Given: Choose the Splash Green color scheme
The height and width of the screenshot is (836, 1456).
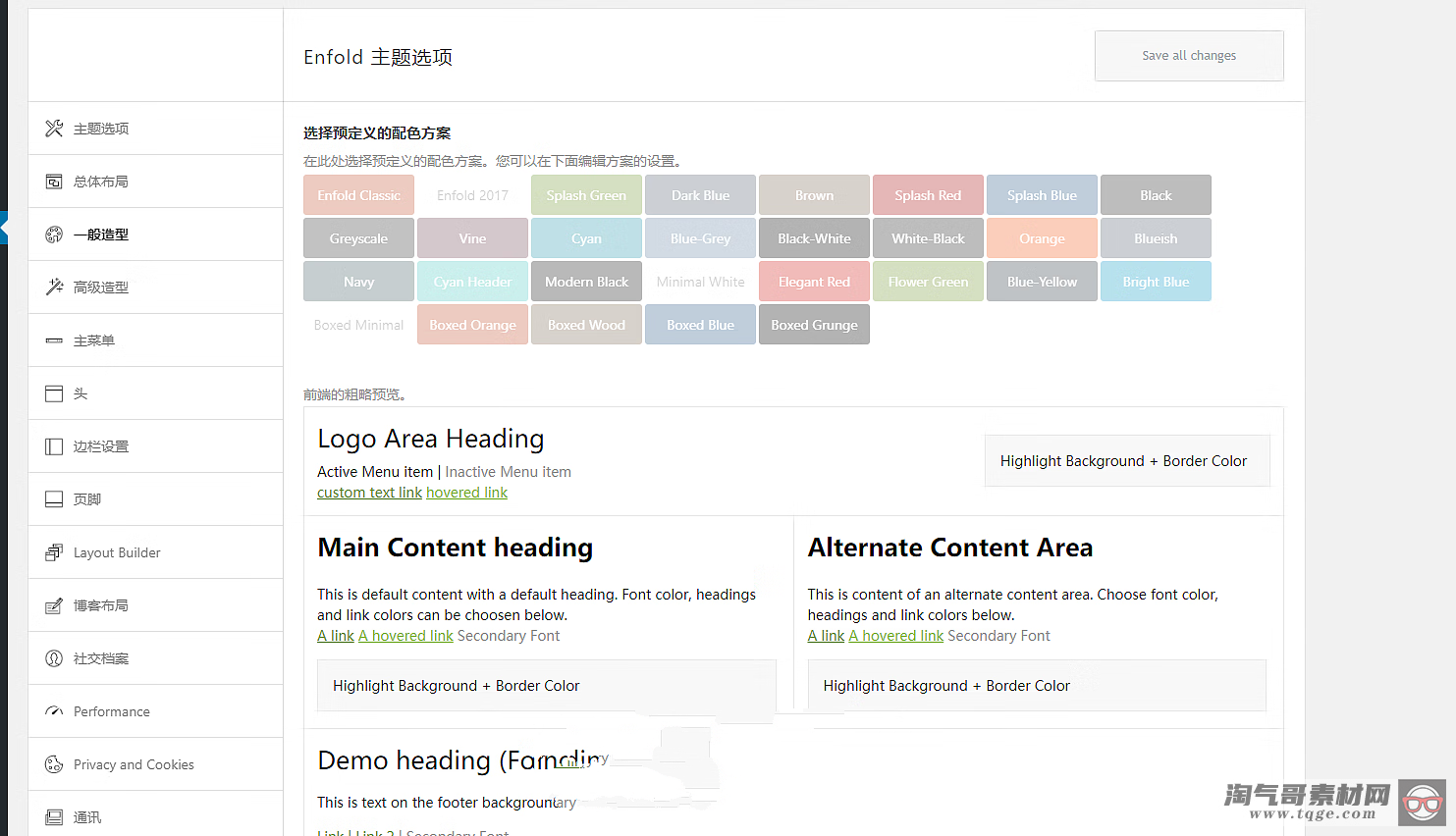Looking at the screenshot, I should point(586,195).
